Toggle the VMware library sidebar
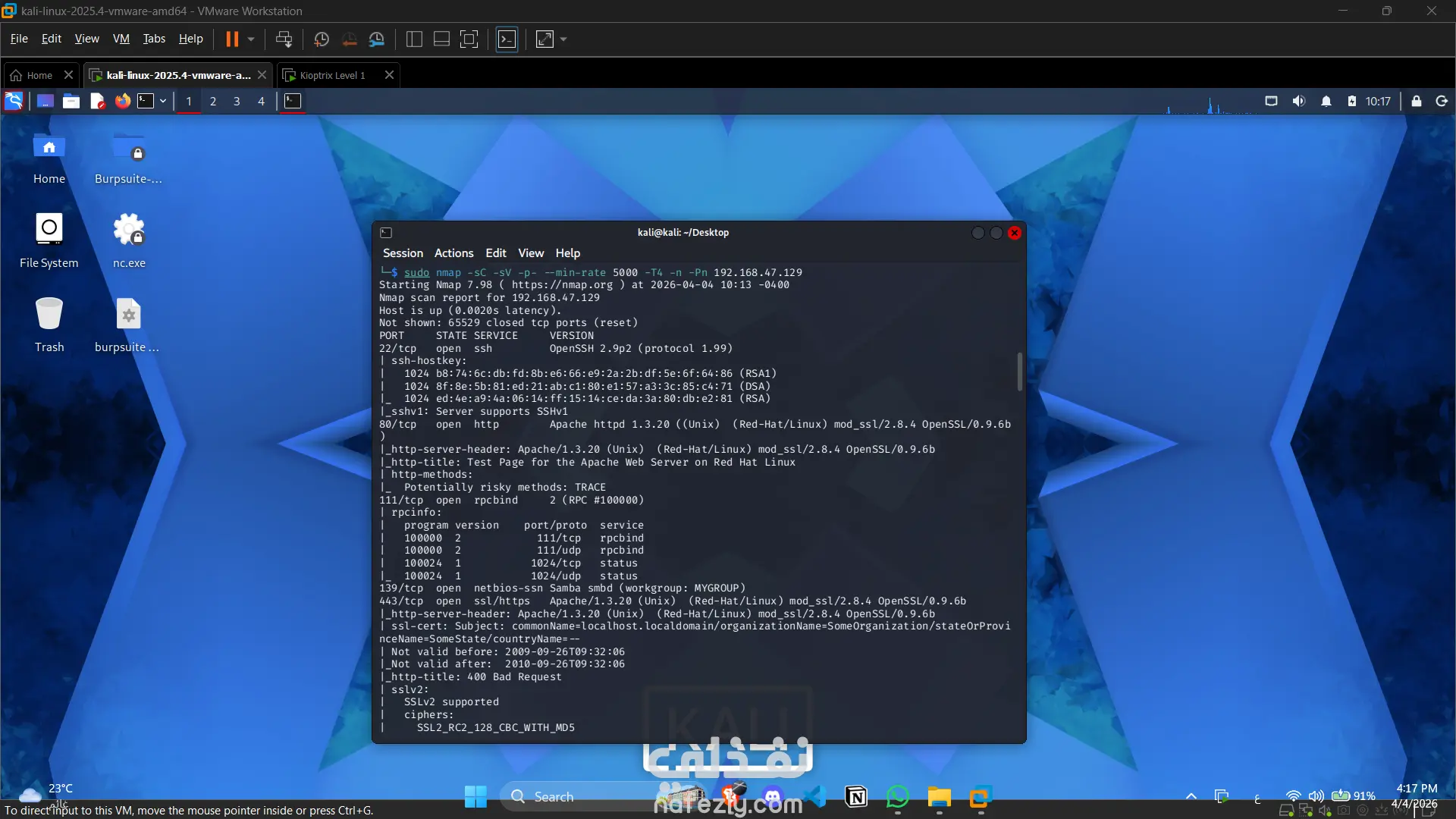The image size is (1456, 819). point(414,39)
